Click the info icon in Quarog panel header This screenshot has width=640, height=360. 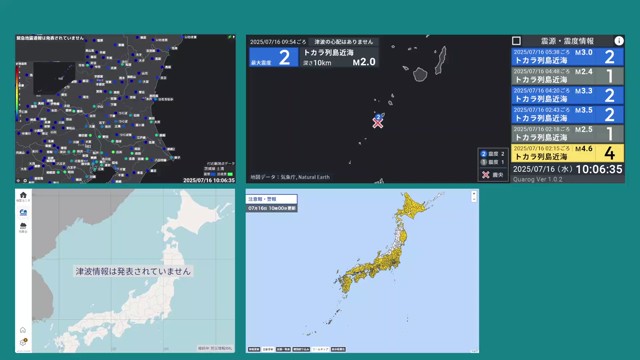(619, 41)
